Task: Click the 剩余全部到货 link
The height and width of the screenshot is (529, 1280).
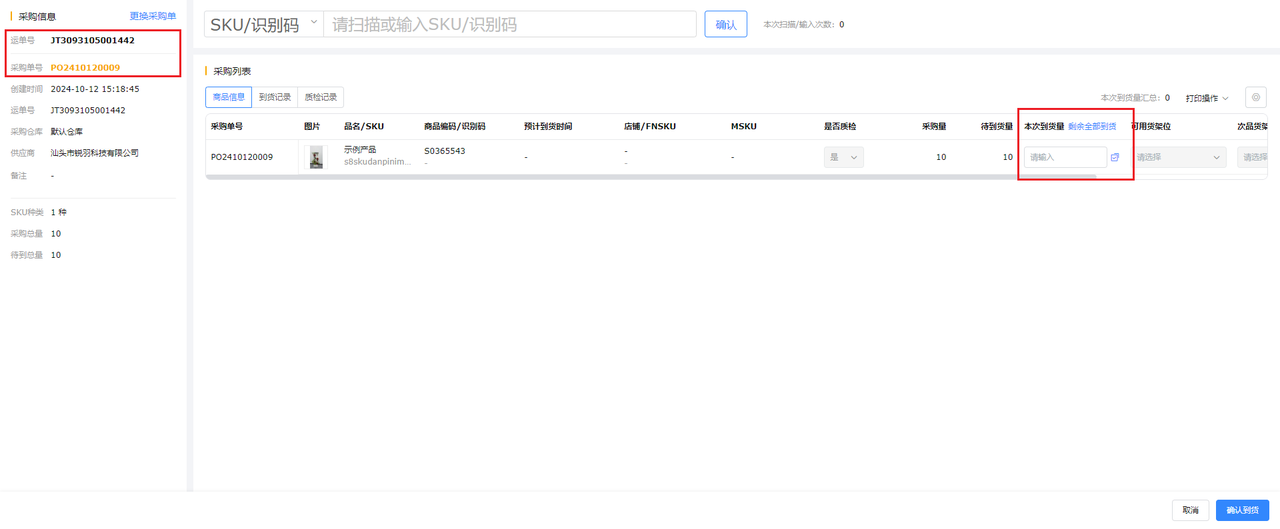Action: [x=1092, y=127]
